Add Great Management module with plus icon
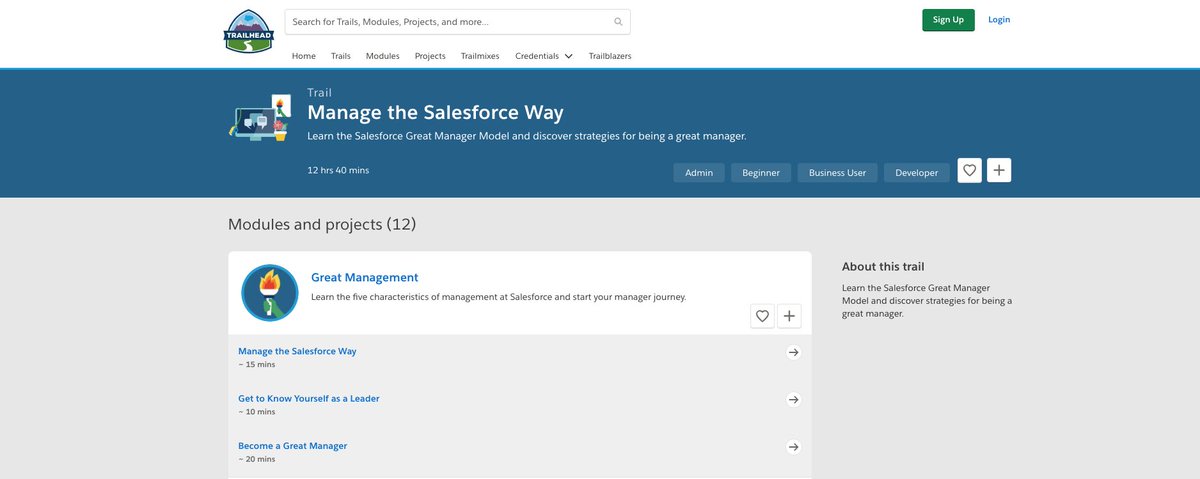The height and width of the screenshot is (479, 1200). point(790,316)
